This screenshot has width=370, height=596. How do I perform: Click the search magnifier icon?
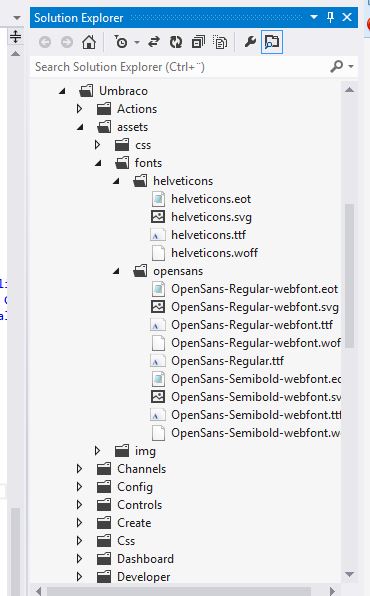[x=337, y=67]
